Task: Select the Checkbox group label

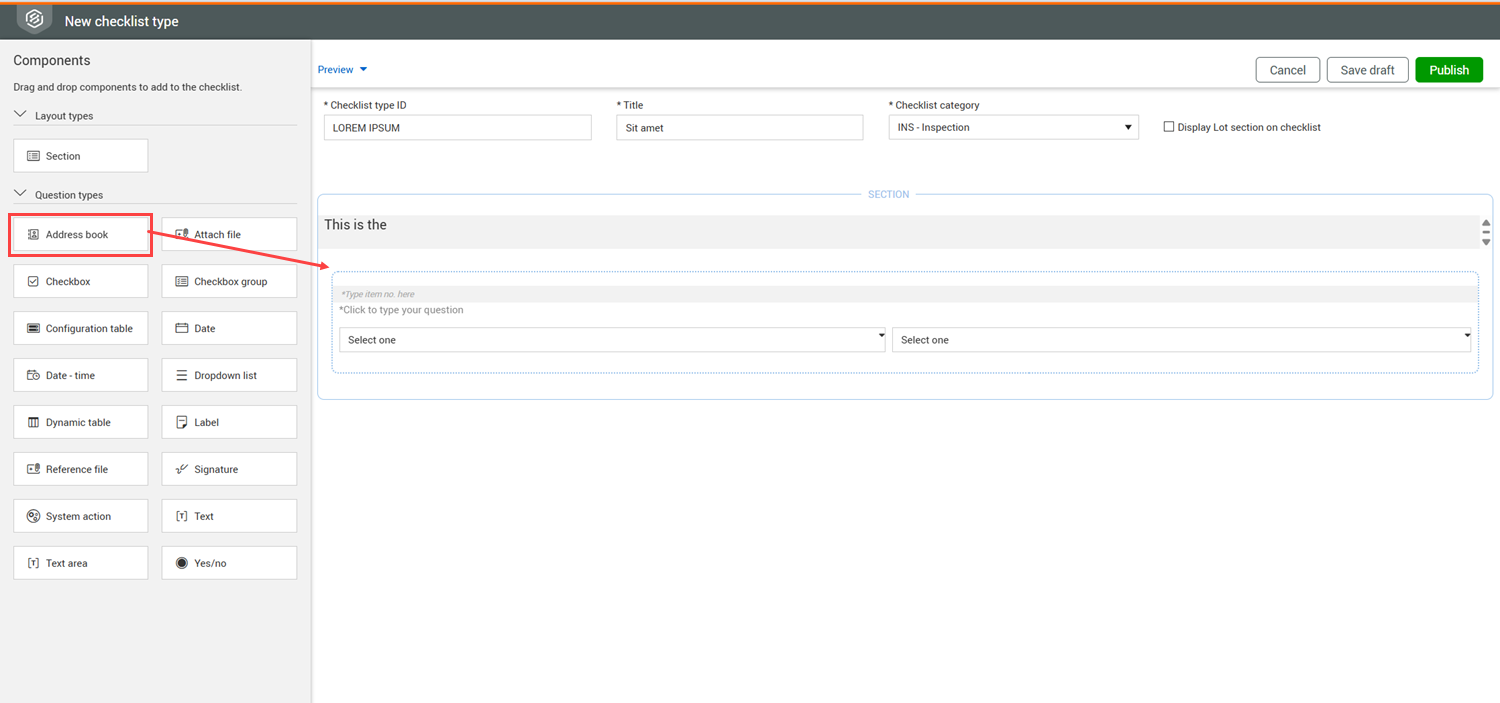Action: click(231, 281)
